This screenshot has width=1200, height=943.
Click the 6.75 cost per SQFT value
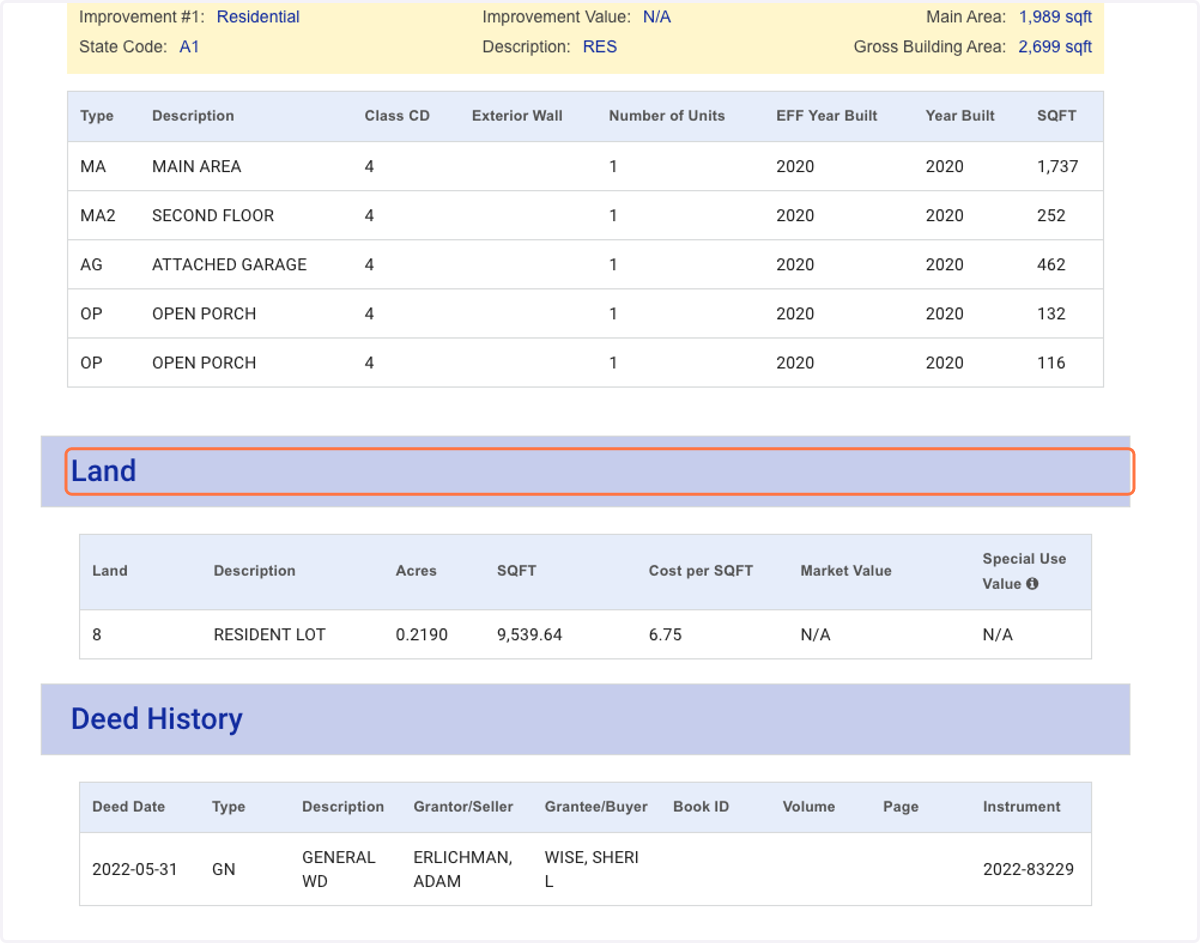[665, 635]
